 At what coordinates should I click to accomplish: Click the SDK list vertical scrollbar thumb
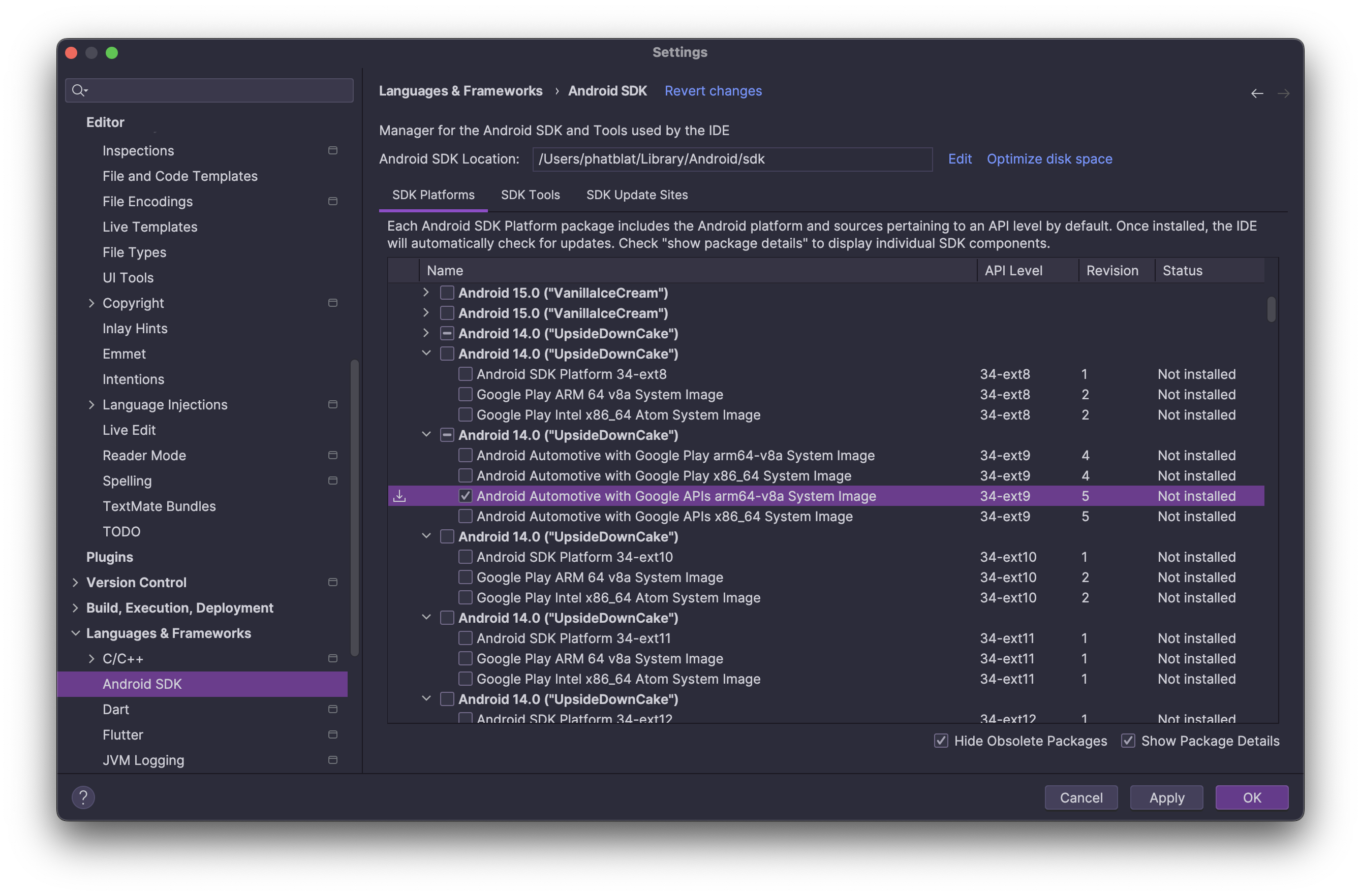point(1271,309)
